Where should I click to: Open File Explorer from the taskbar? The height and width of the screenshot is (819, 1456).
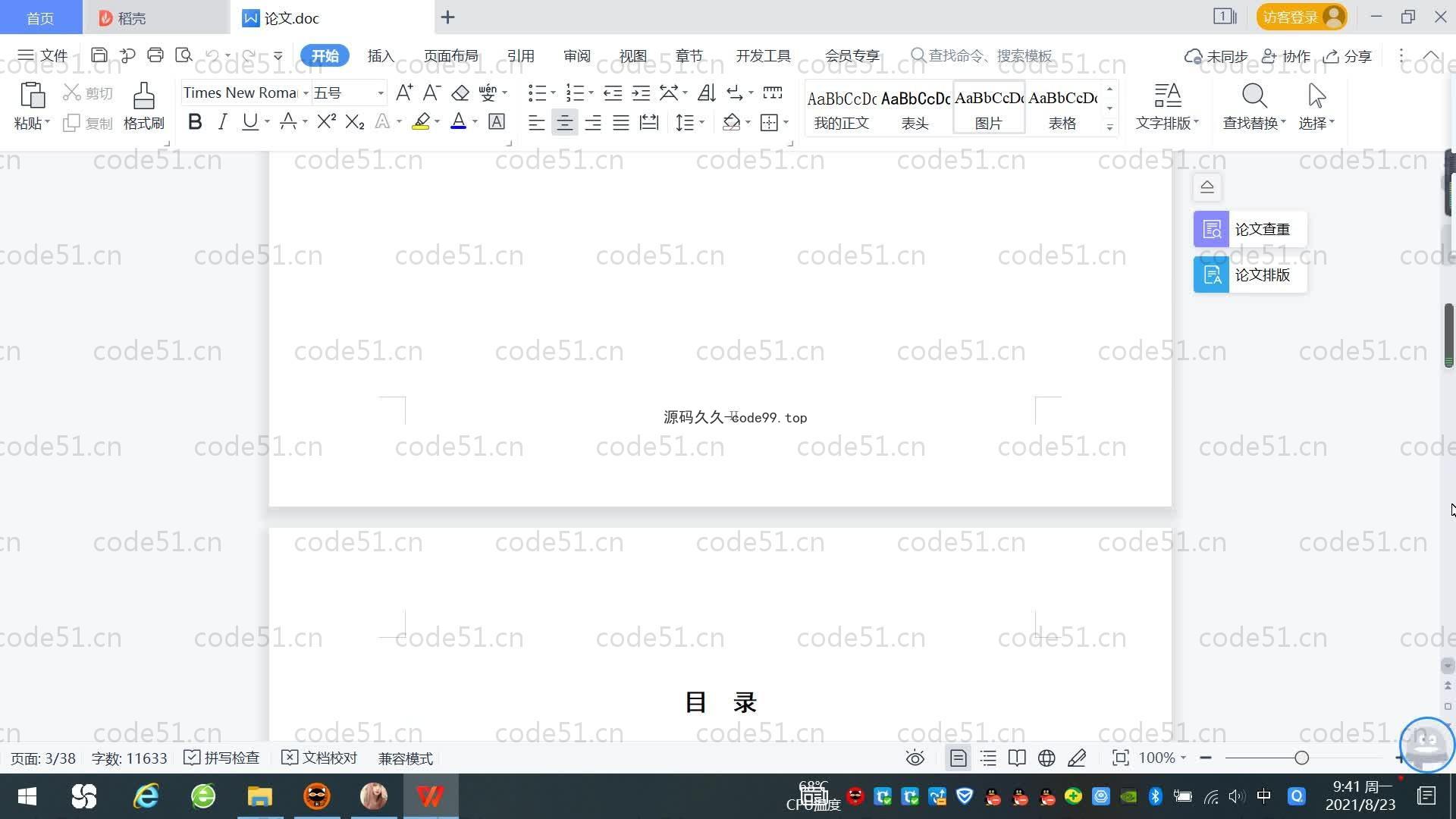pyautogui.click(x=259, y=796)
